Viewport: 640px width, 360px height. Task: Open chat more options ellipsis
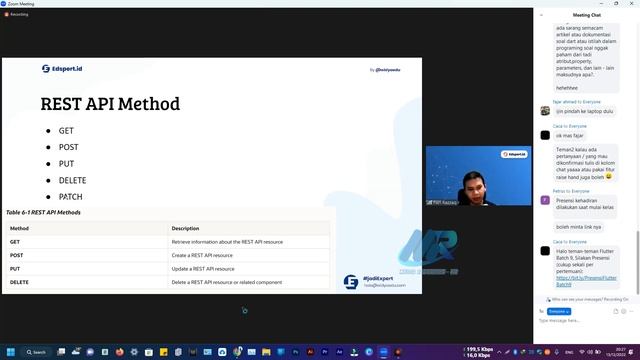631,311
